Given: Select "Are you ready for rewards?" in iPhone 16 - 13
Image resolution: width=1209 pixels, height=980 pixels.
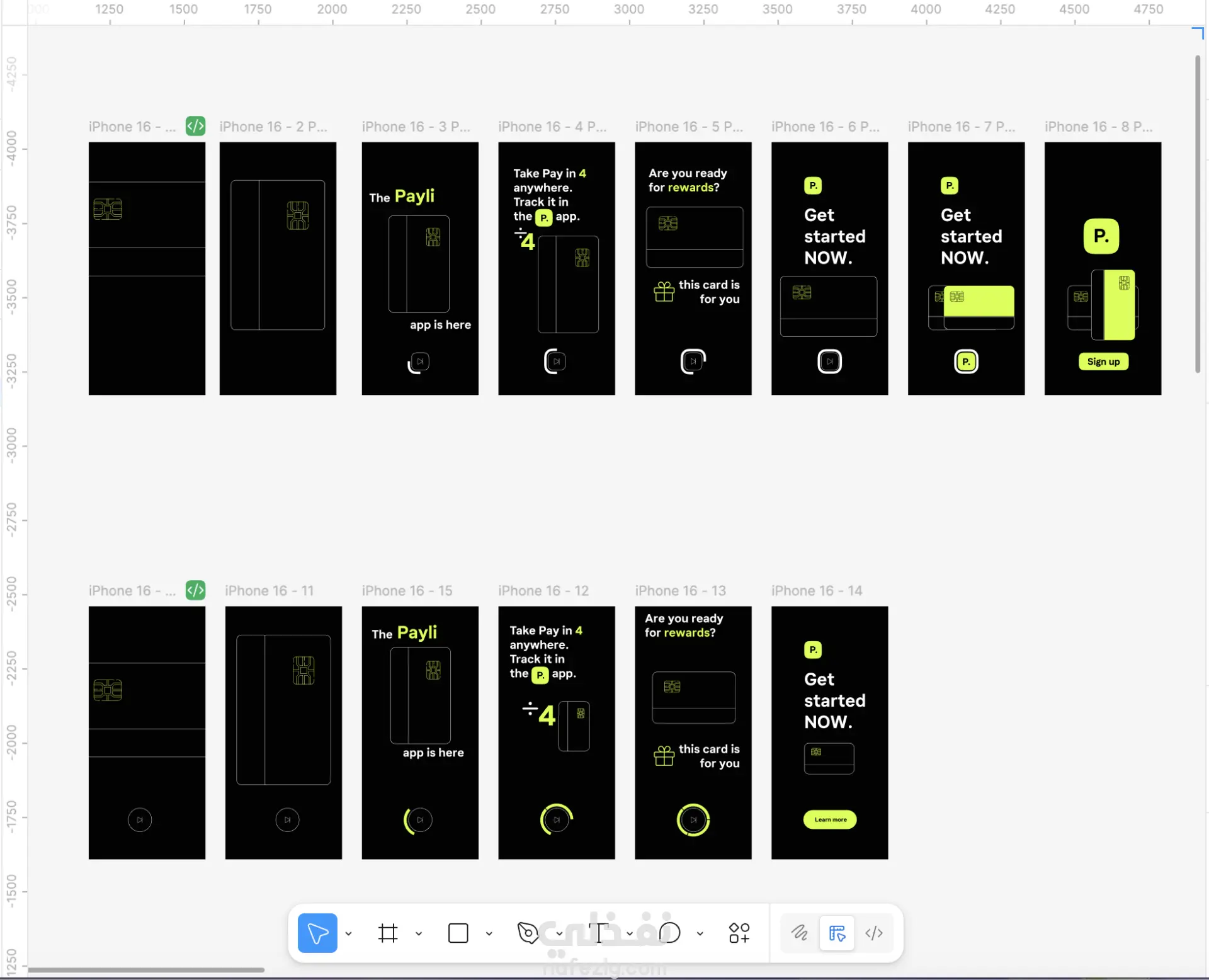Looking at the screenshot, I should pyautogui.click(x=684, y=625).
